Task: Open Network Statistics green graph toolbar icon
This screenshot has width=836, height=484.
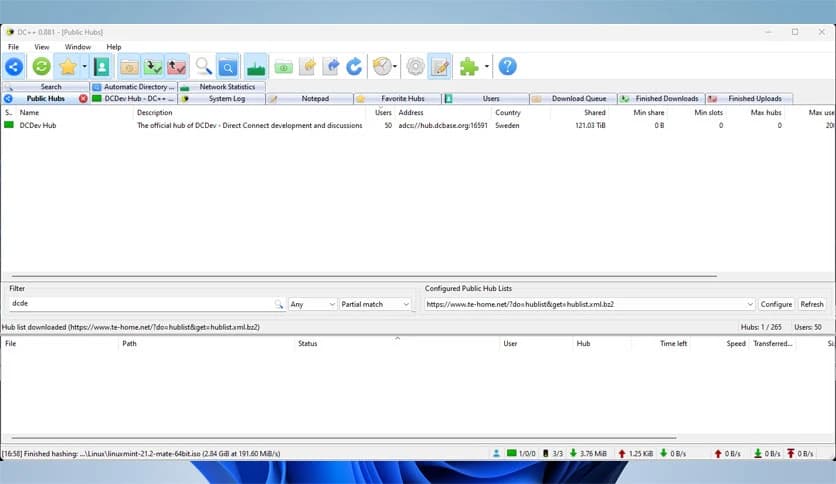Action: (x=256, y=67)
